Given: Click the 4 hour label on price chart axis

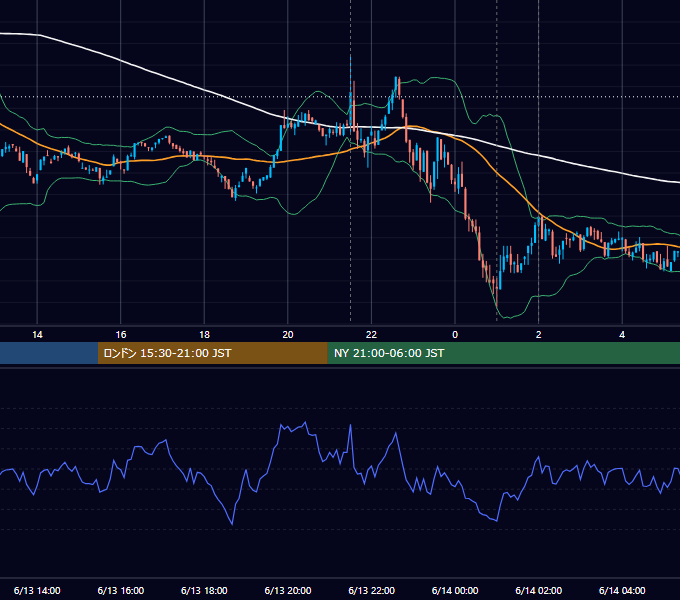Looking at the screenshot, I should coord(622,335).
